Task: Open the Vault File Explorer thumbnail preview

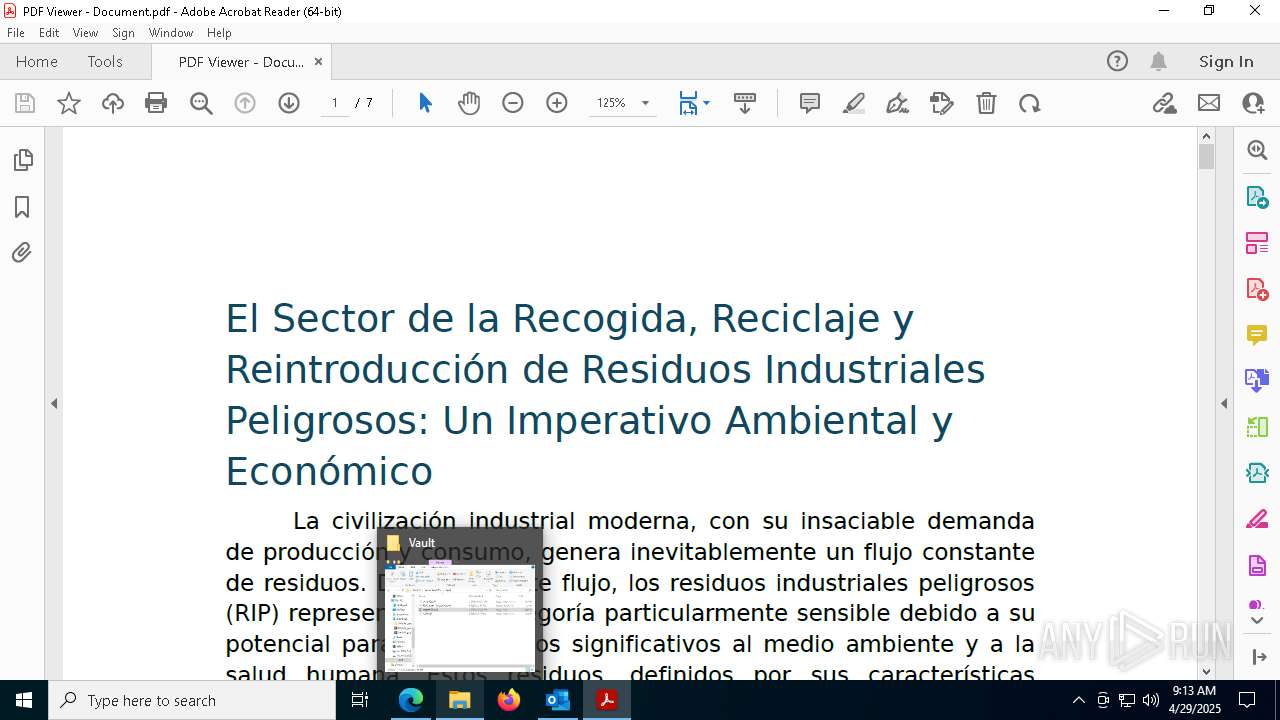Action: click(460, 603)
